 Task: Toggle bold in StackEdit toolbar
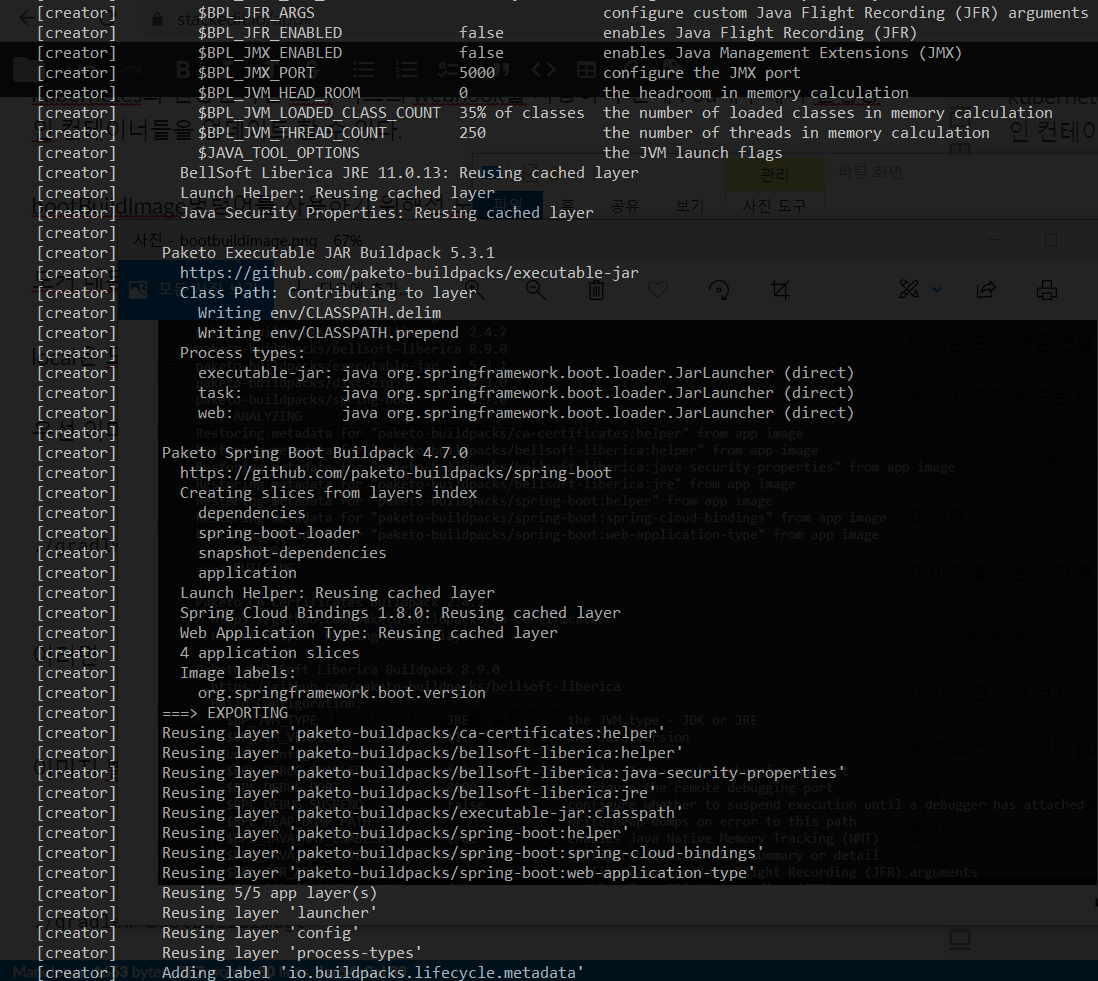click(183, 70)
